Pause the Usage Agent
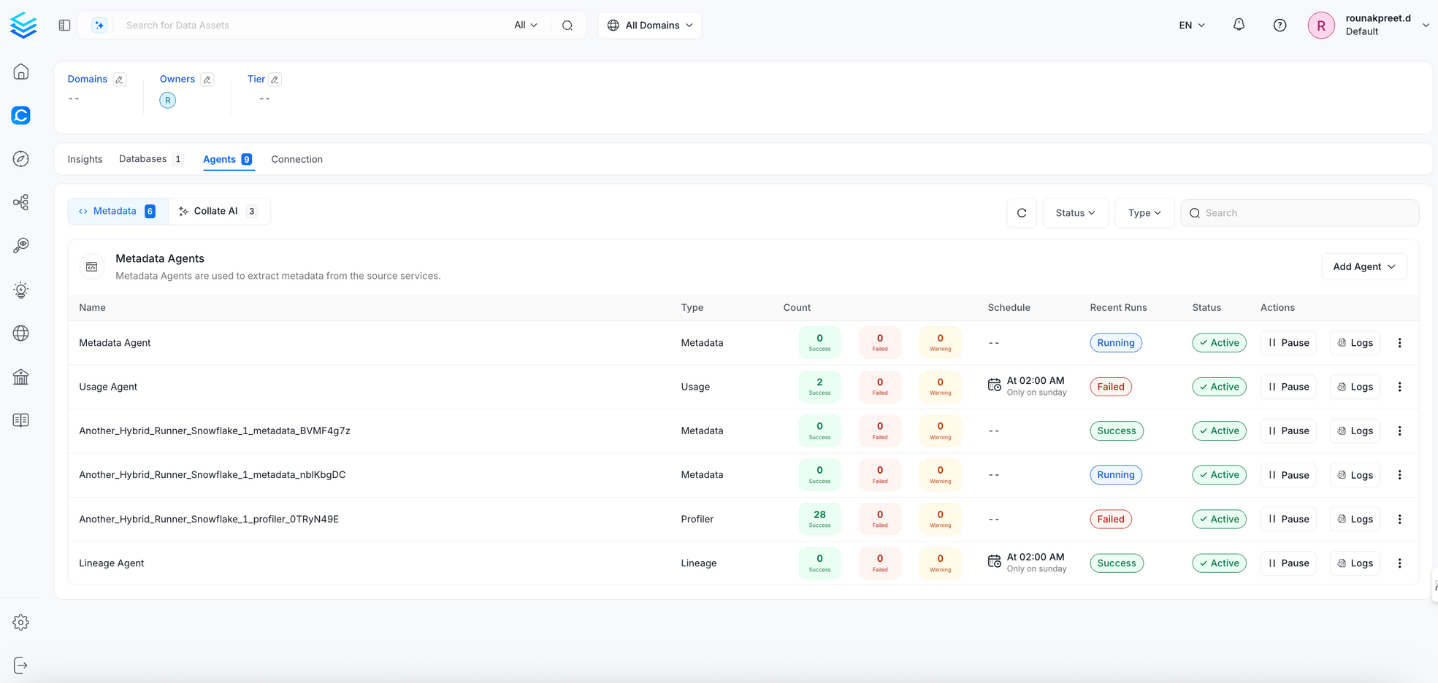This screenshot has height=683, width=1438. [1287, 386]
